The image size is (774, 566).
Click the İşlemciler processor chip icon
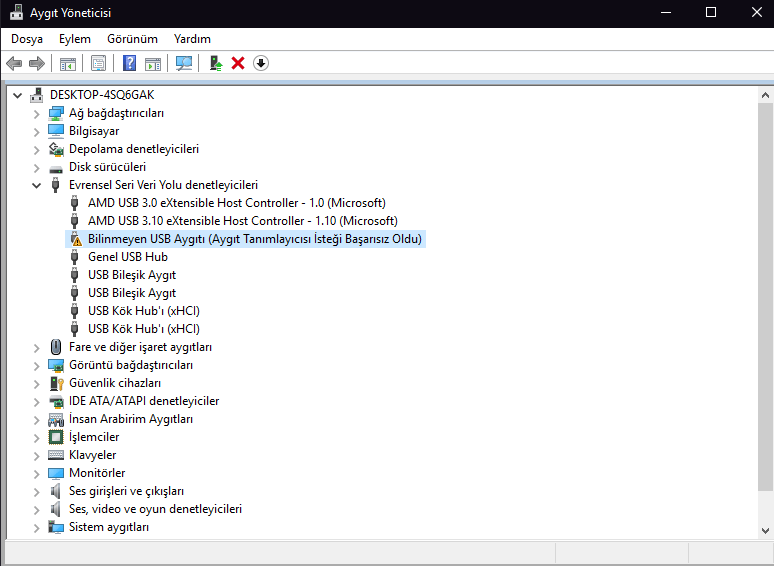click(x=56, y=437)
